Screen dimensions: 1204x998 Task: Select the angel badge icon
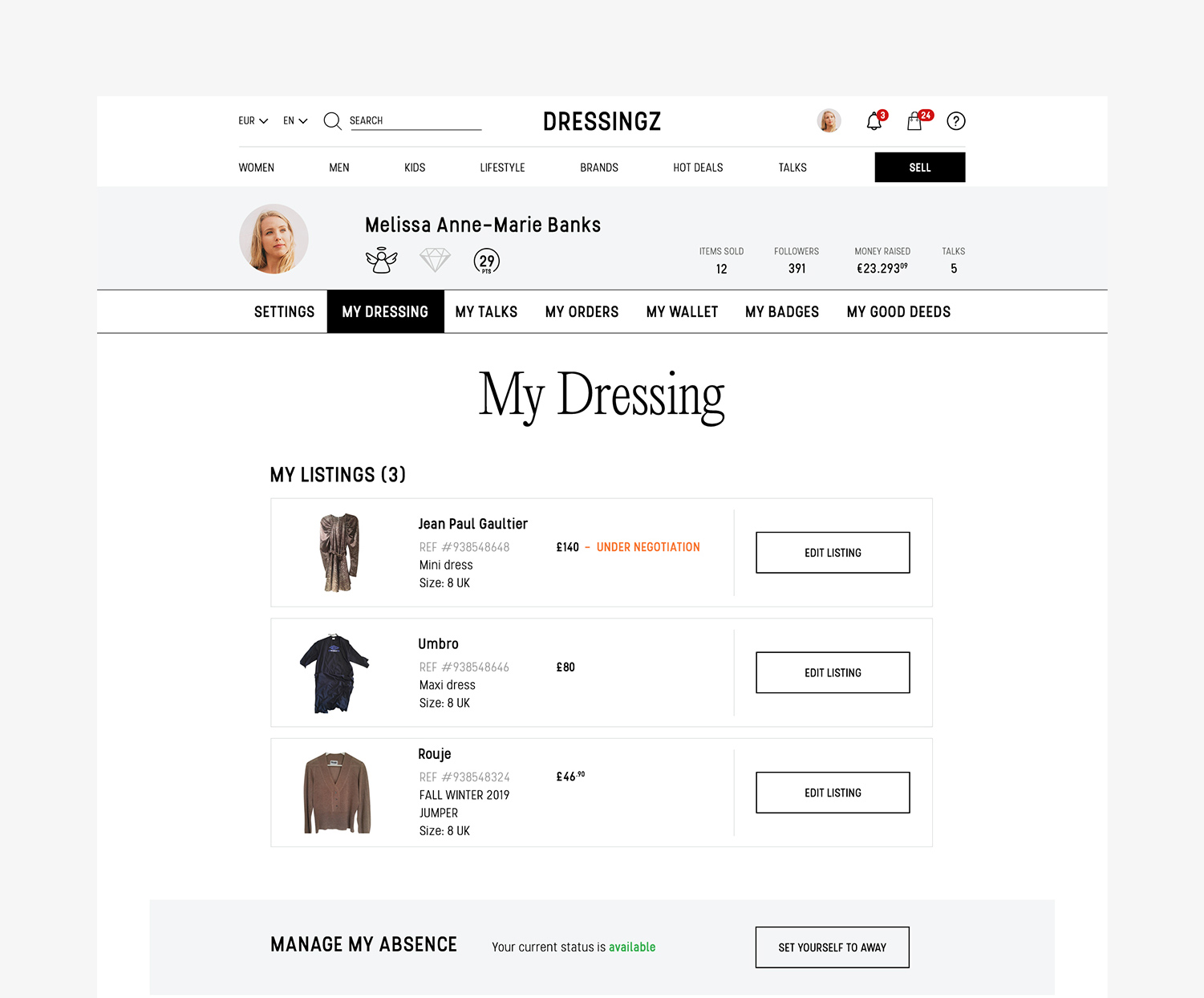[x=383, y=258]
